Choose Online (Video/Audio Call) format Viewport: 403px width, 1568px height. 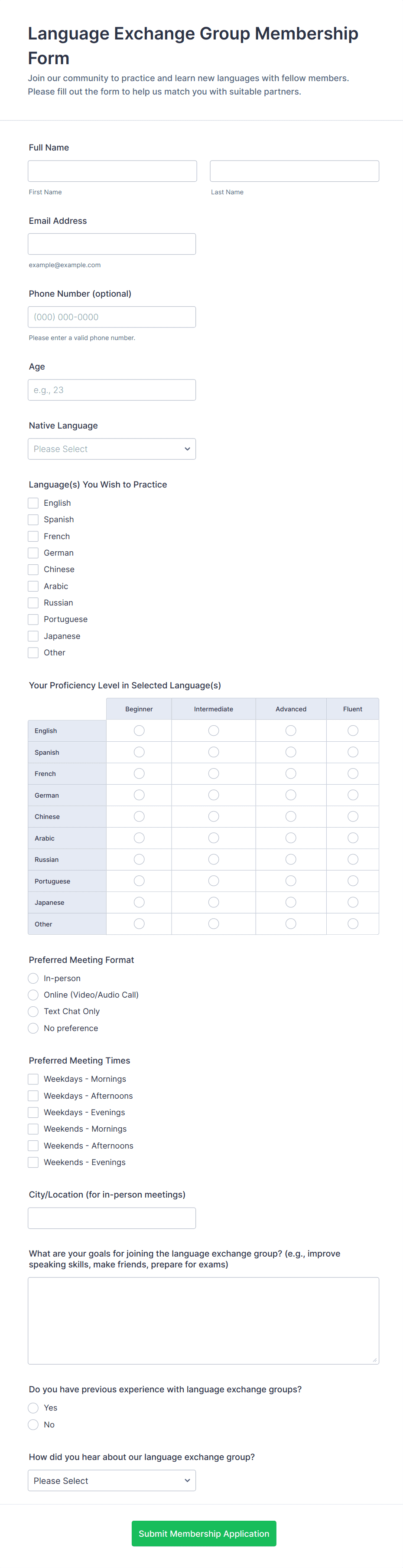pos(33,995)
